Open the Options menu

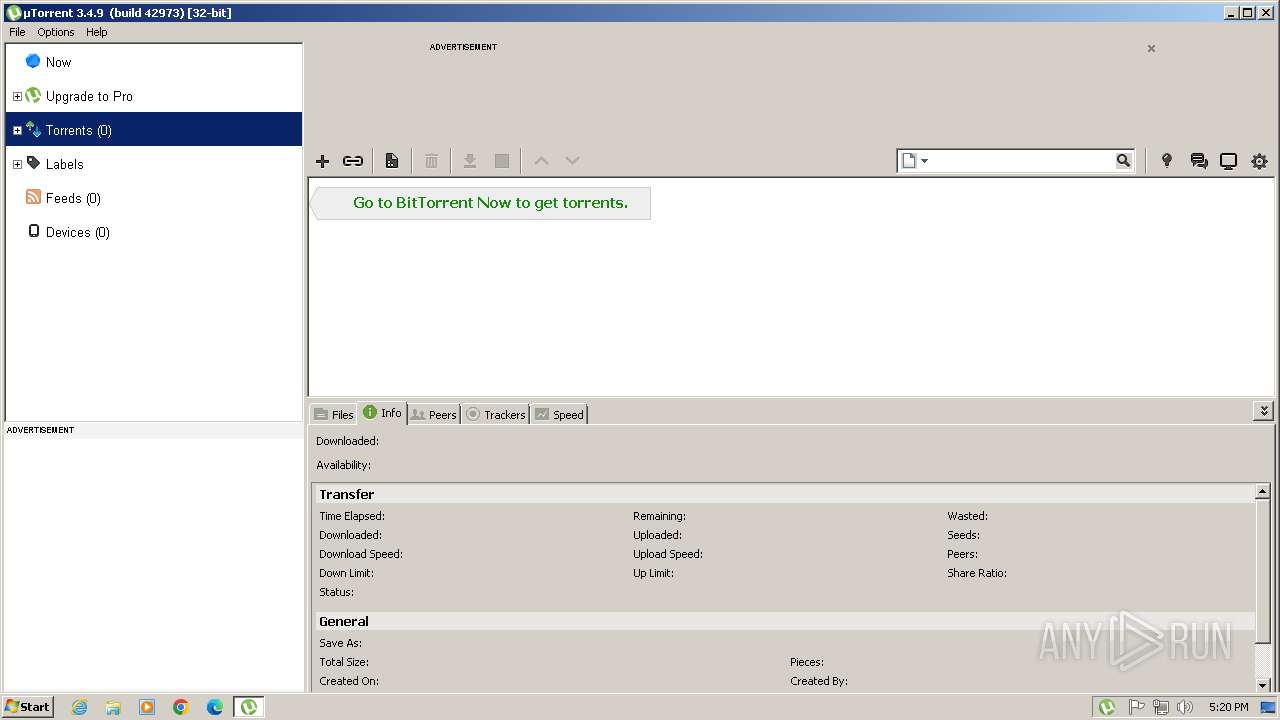point(56,32)
